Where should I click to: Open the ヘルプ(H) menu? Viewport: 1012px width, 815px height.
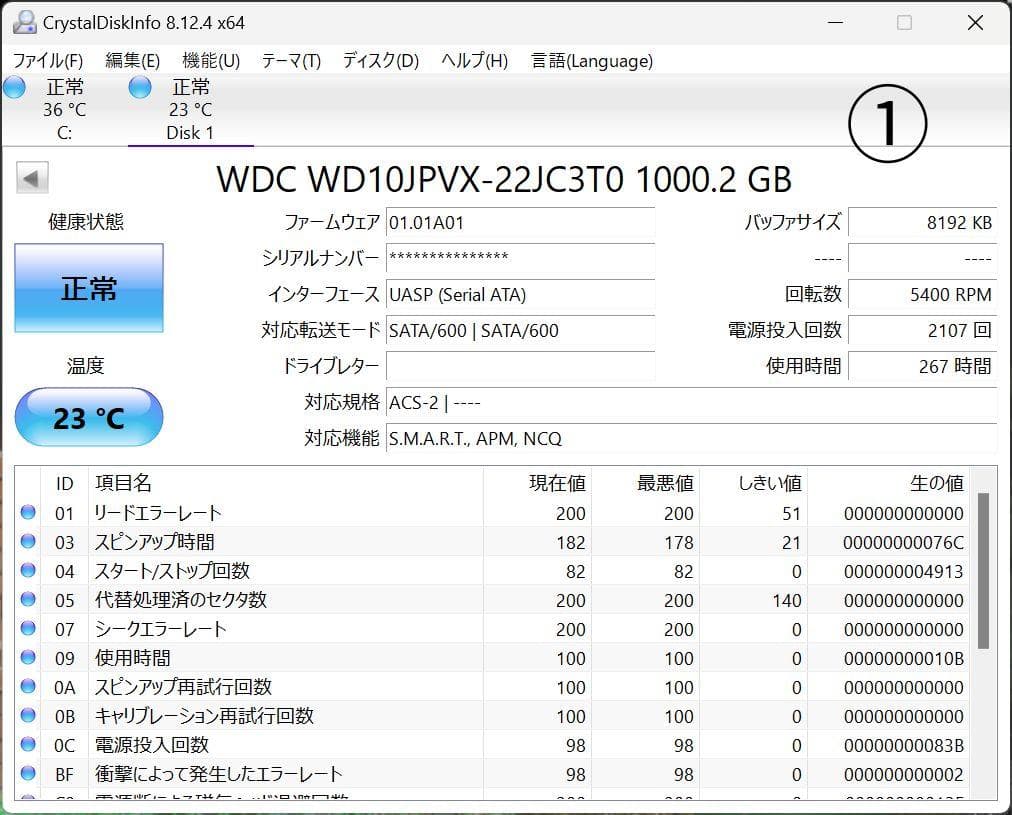tap(474, 61)
